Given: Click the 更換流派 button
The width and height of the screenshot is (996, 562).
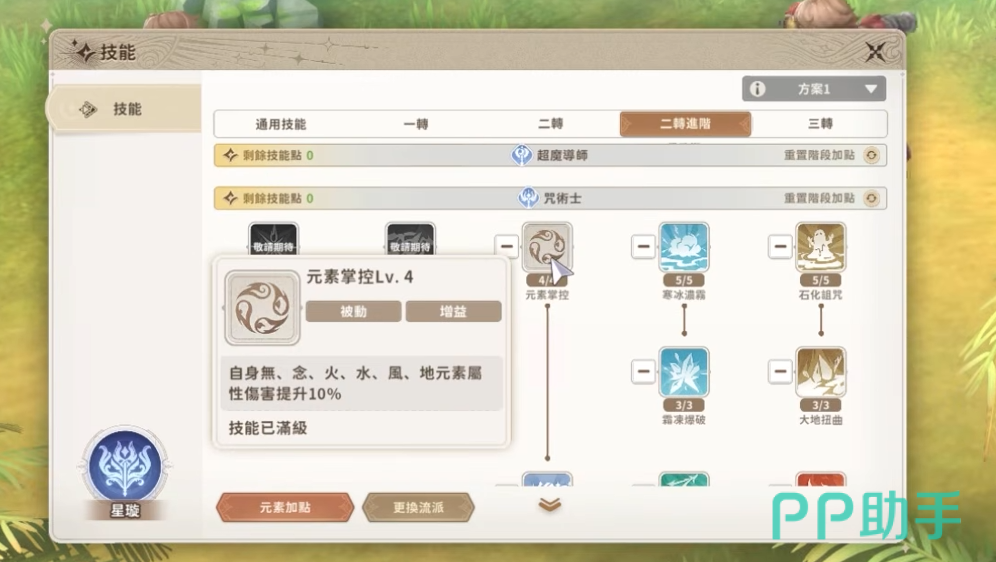Looking at the screenshot, I should click(418, 507).
